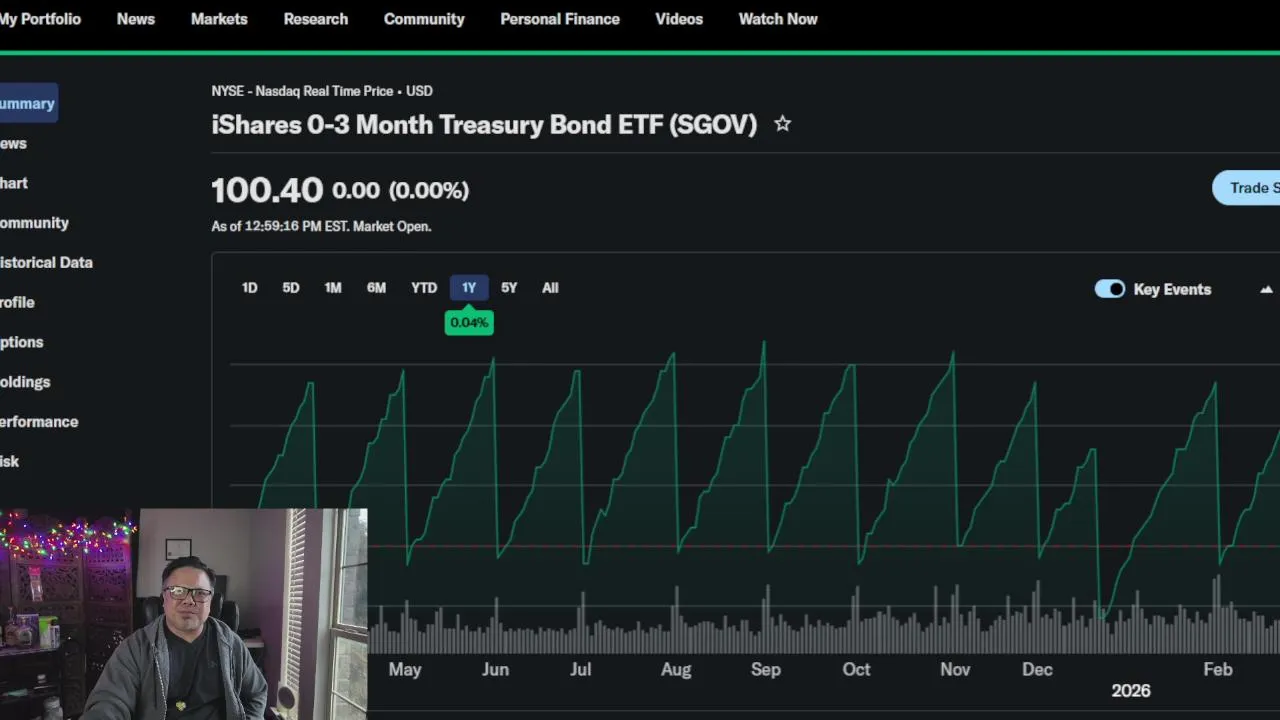This screenshot has width=1280, height=720.
Task: Click the Dec label on chart axis
Action: (x=1037, y=670)
